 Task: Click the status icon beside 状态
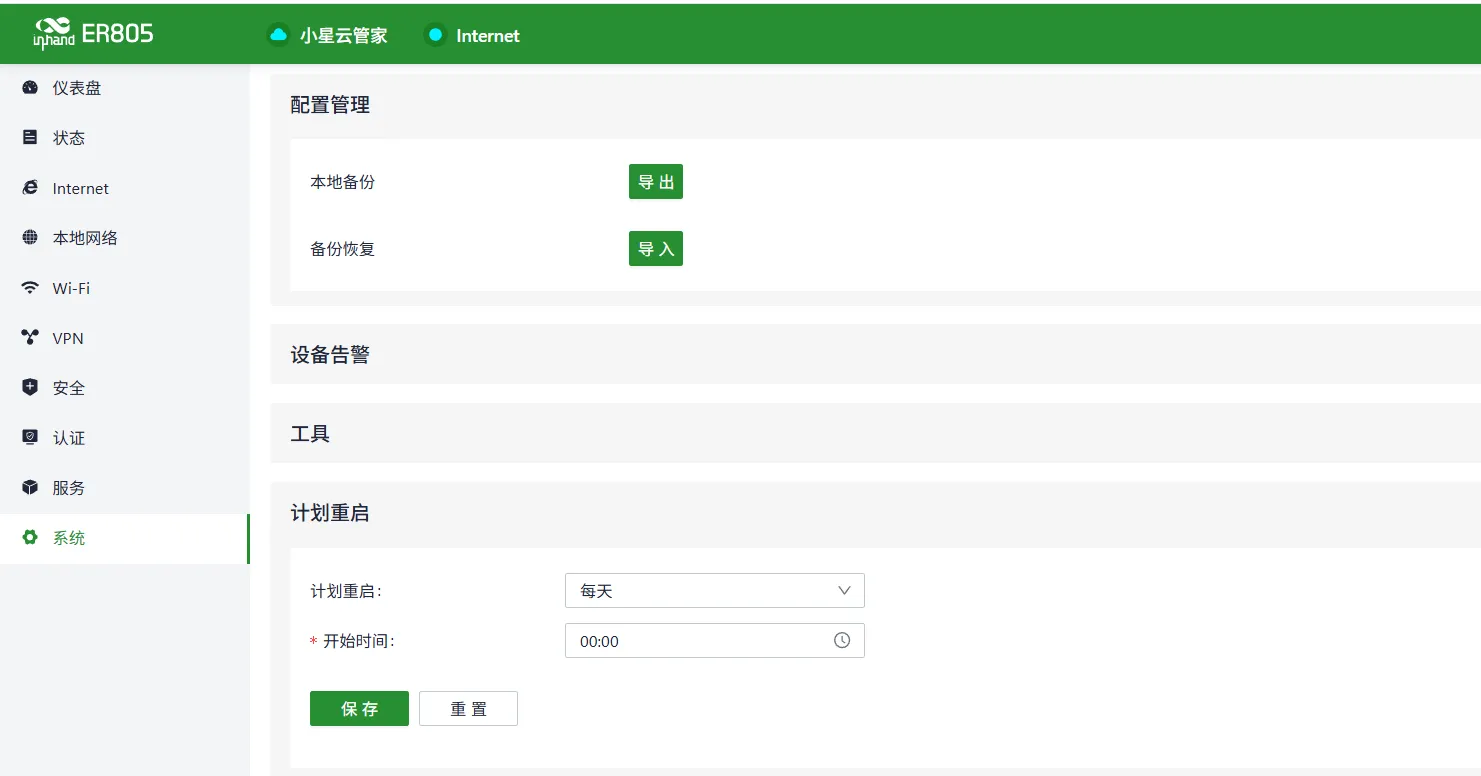click(30, 138)
